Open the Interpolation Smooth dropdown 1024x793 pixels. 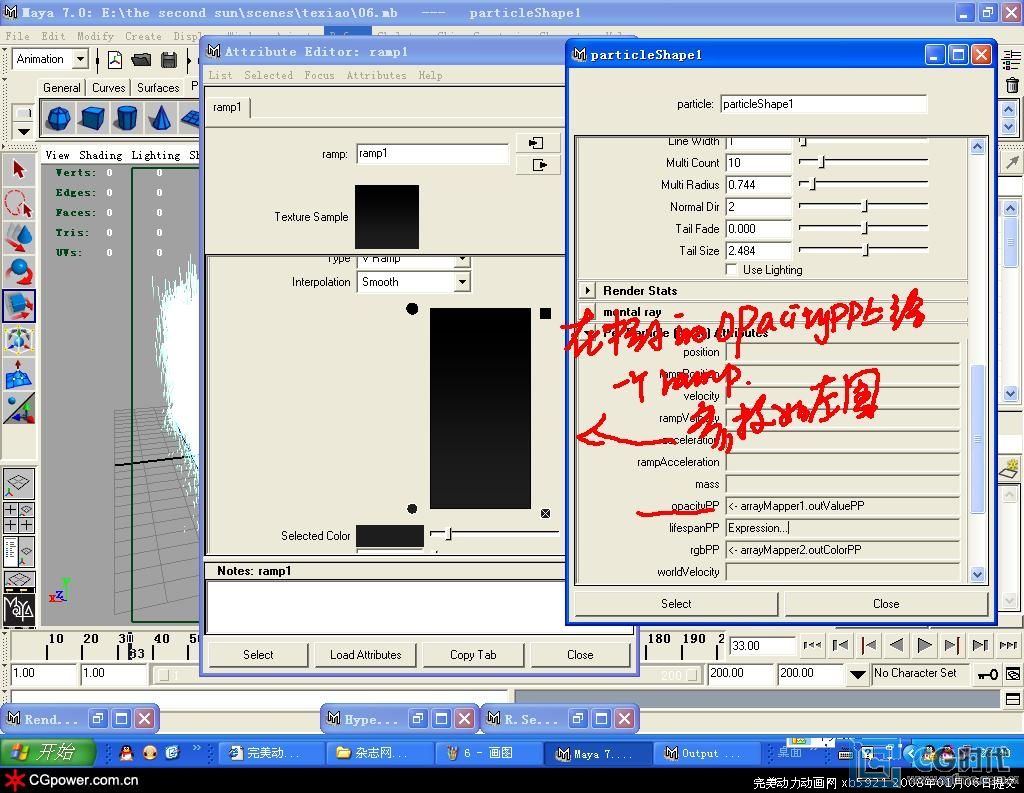click(x=462, y=282)
